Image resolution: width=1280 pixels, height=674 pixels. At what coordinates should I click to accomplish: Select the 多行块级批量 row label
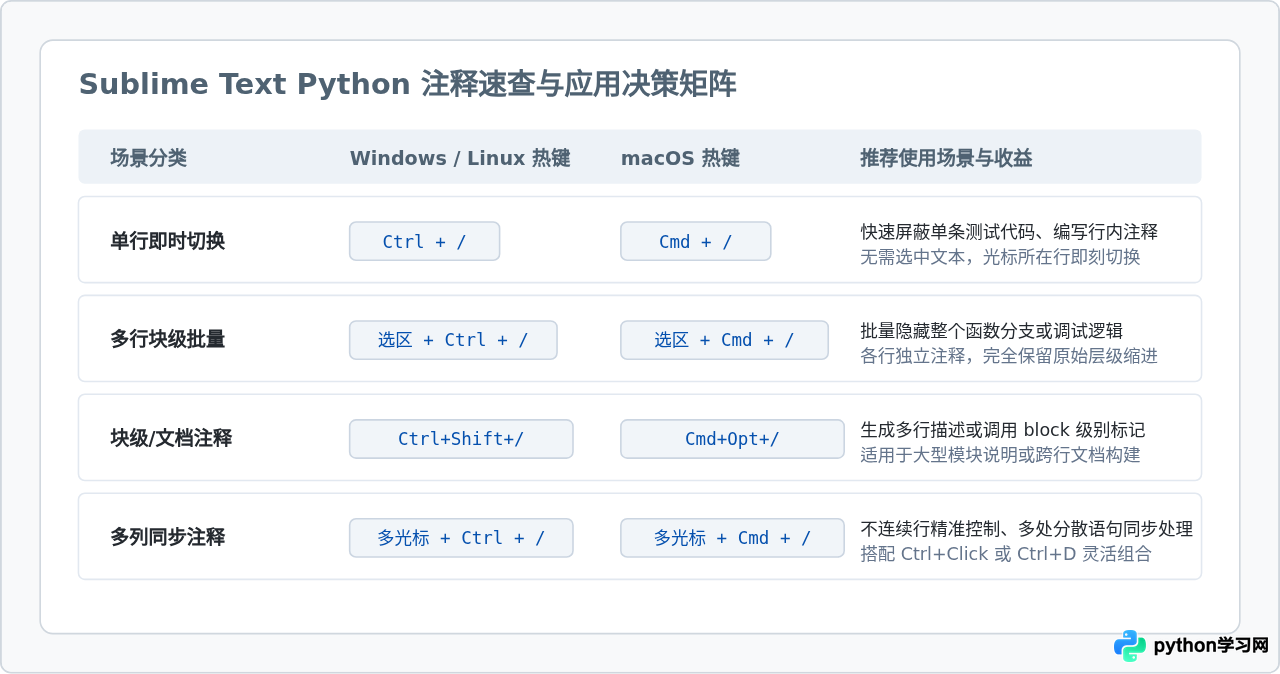(167, 339)
